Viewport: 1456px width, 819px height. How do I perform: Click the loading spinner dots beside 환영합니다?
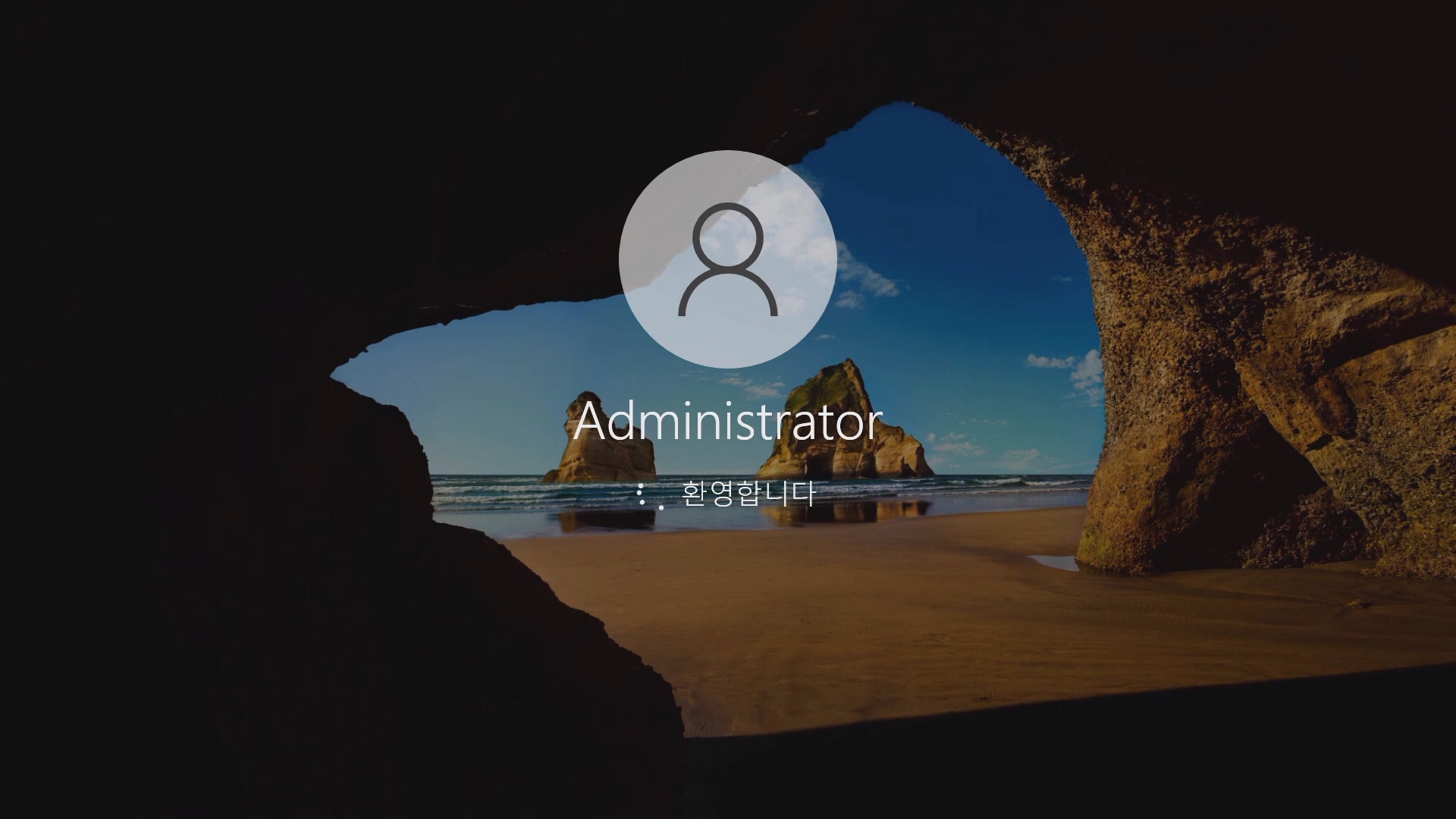[x=651, y=496]
